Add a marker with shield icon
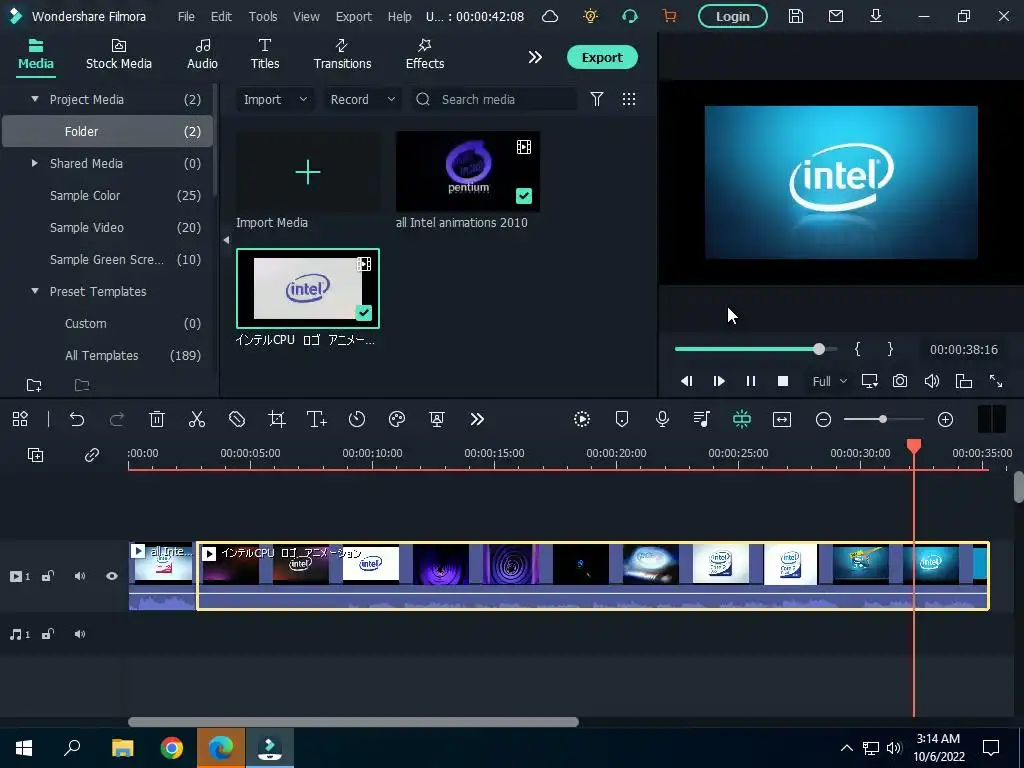1024x768 pixels. tap(622, 419)
